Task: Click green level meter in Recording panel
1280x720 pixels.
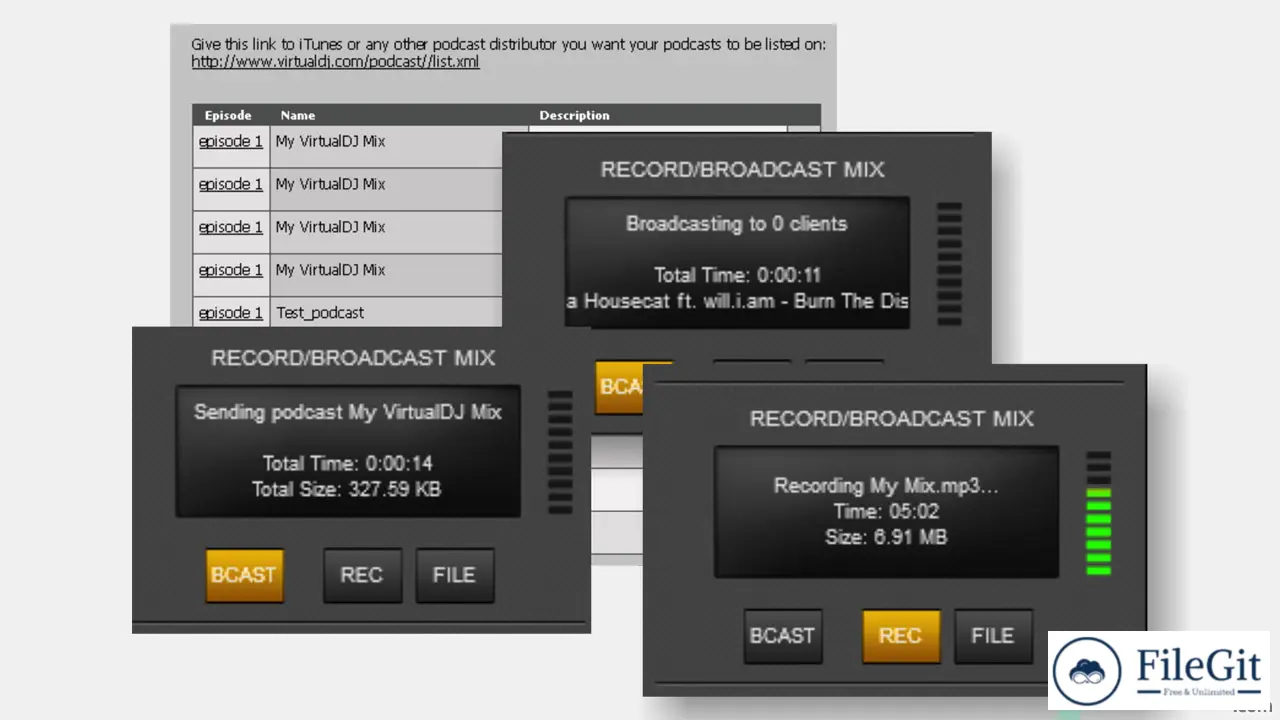Action: coord(1099,514)
